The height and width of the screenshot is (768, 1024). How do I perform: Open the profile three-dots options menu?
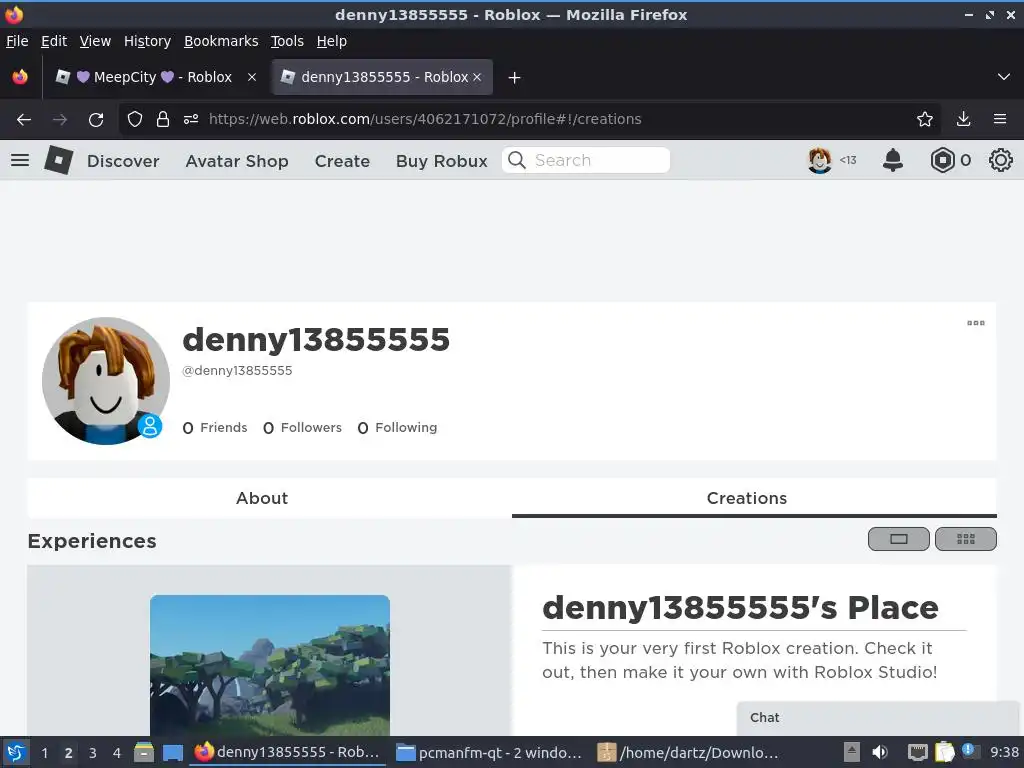[x=976, y=323]
